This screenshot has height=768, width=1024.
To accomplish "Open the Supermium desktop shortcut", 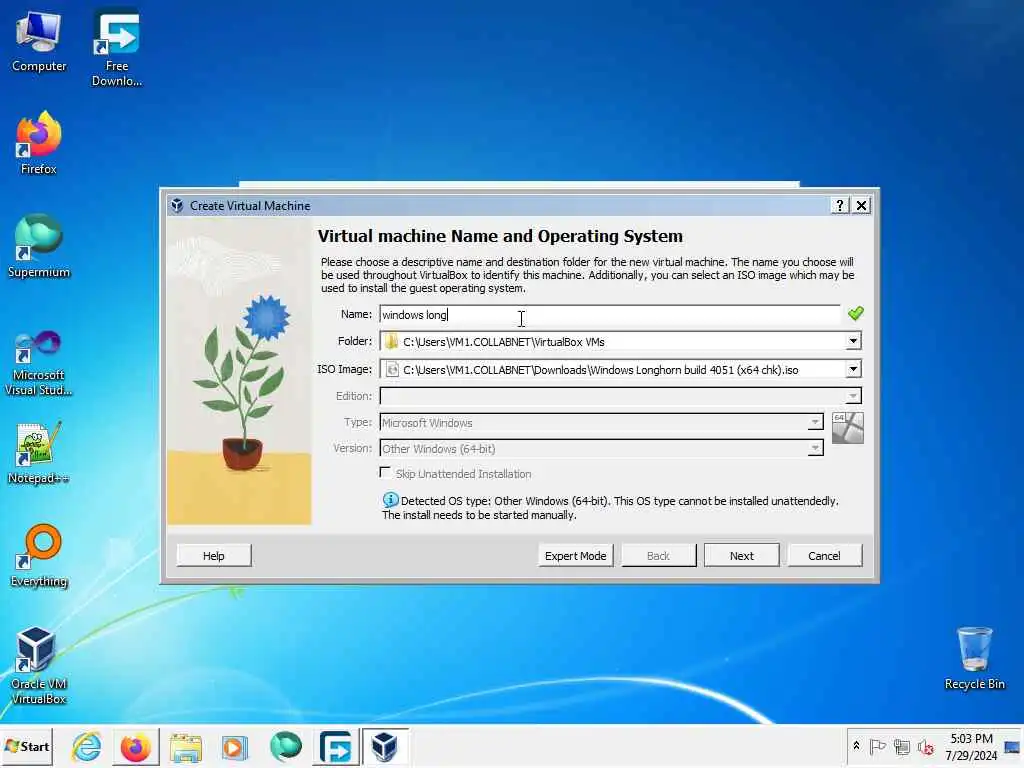I will tap(39, 246).
